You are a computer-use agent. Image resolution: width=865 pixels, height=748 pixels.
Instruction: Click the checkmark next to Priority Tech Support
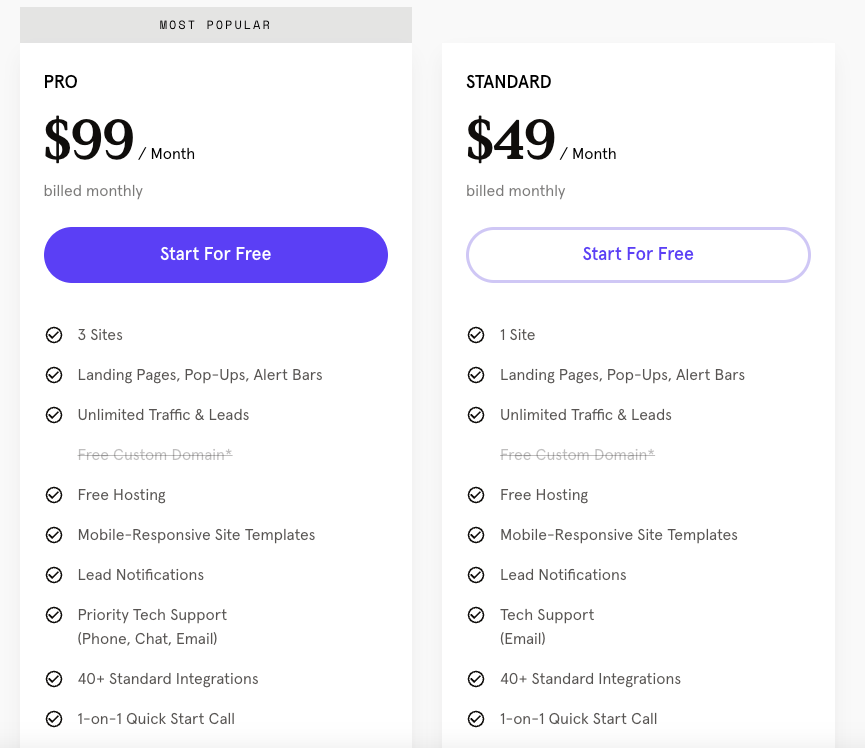[54, 615]
